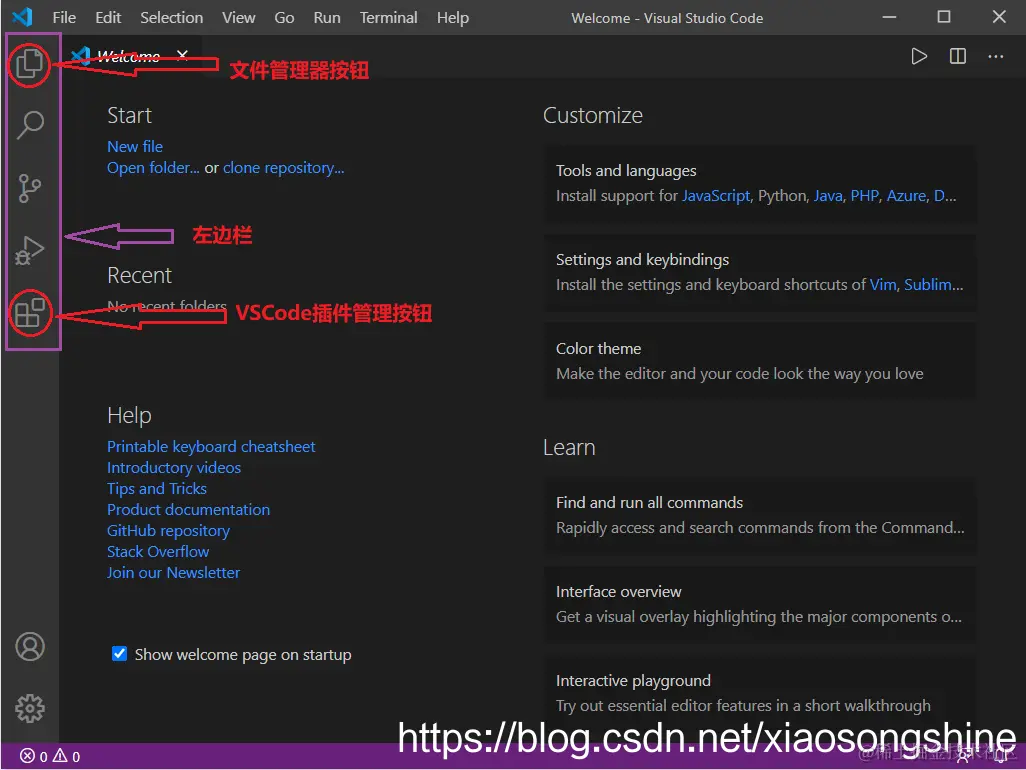Click the Vim keybindings link
This screenshot has width=1026, height=770.
click(883, 285)
